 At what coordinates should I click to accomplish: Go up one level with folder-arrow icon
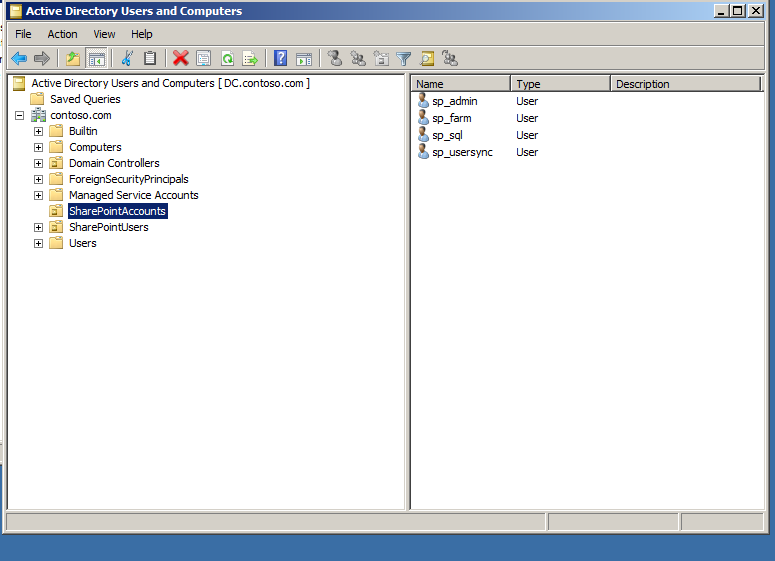73,58
